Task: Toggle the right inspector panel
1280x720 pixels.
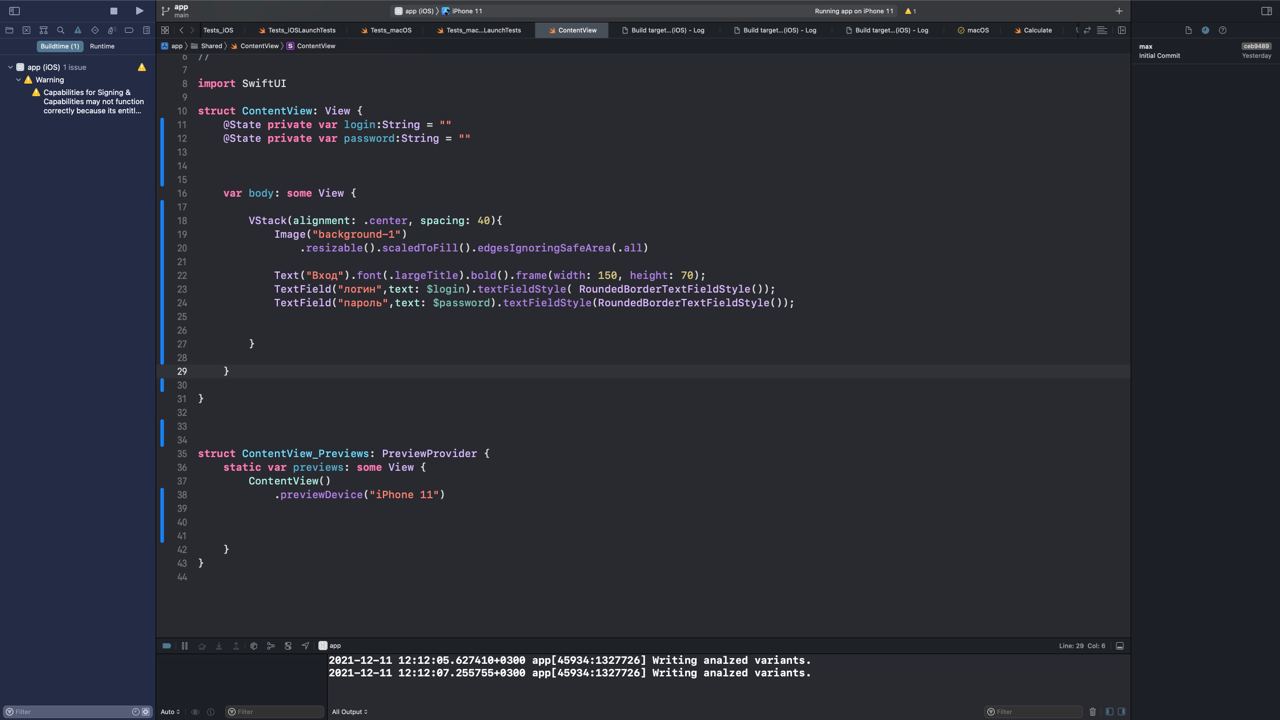Action: coord(1266,11)
